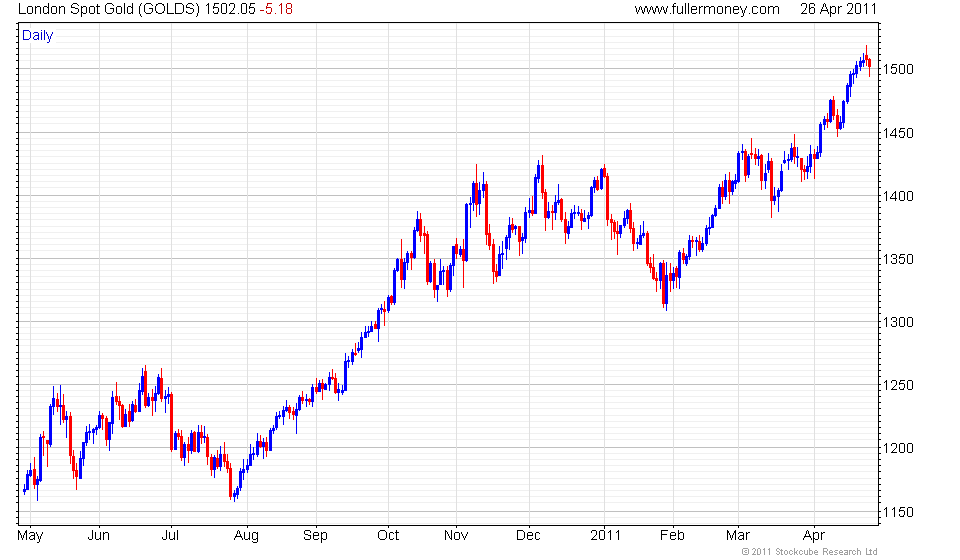Click the Dec month axis label
Viewport: 960px width, 560px height.
(528, 536)
